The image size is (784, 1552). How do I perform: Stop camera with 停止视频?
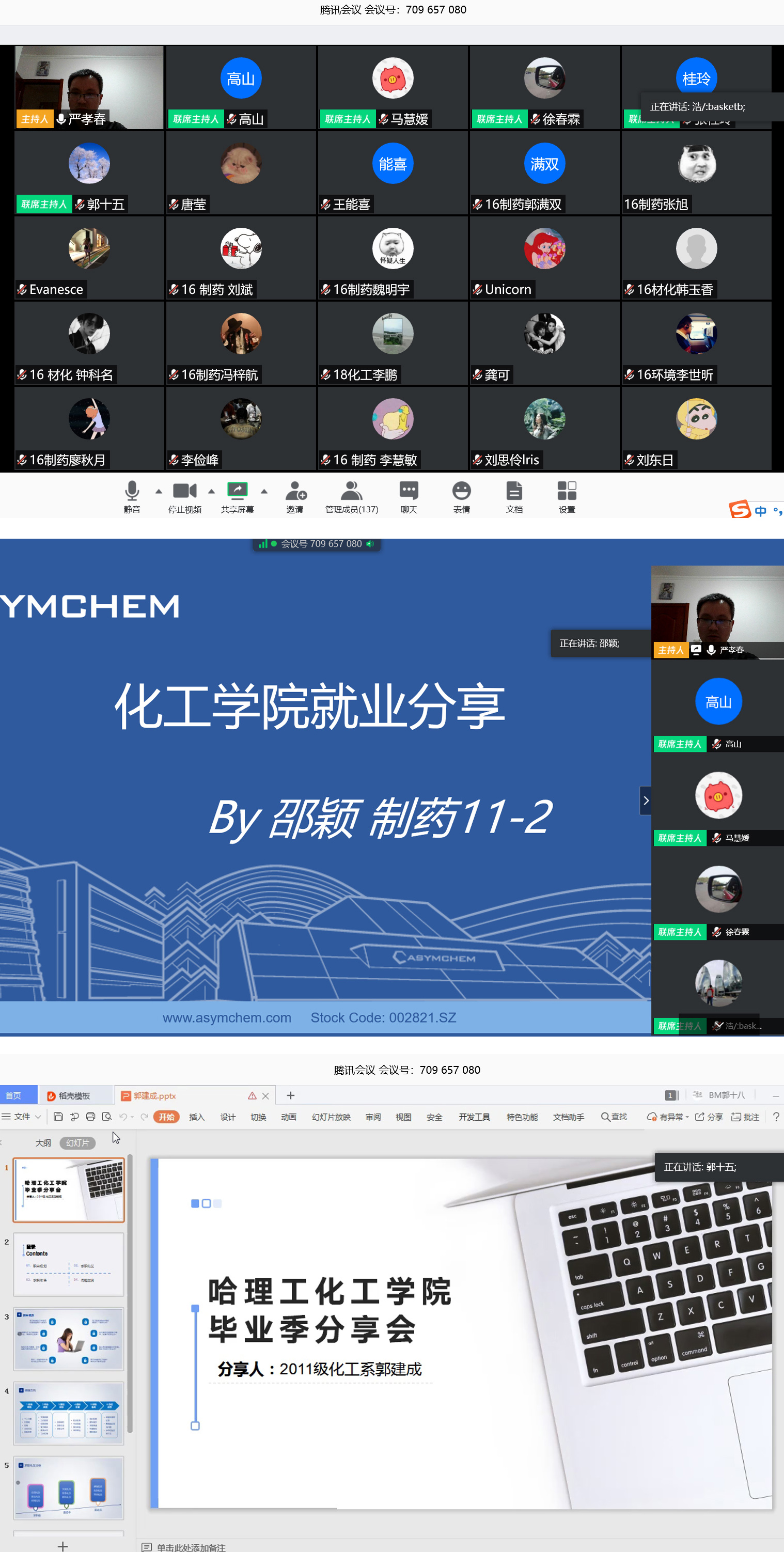pos(184,492)
